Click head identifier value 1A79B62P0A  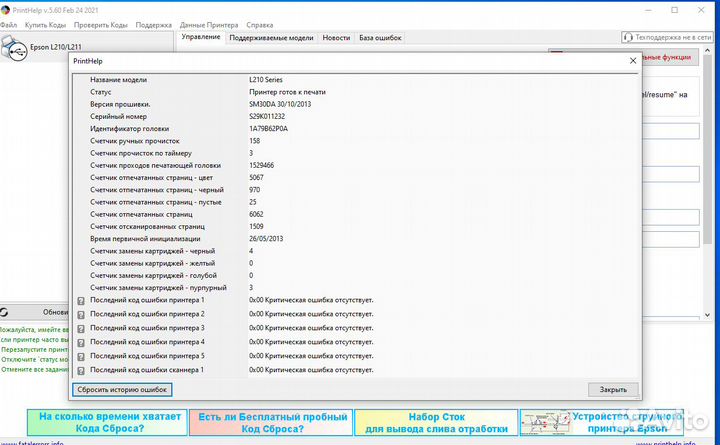pos(269,129)
